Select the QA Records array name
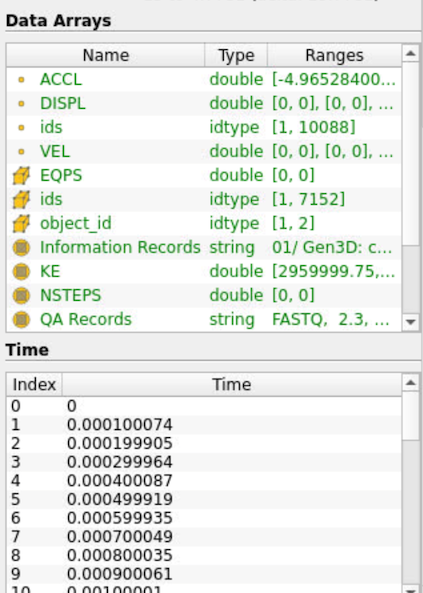Screen dimensions: 423x593 point(86,320)
